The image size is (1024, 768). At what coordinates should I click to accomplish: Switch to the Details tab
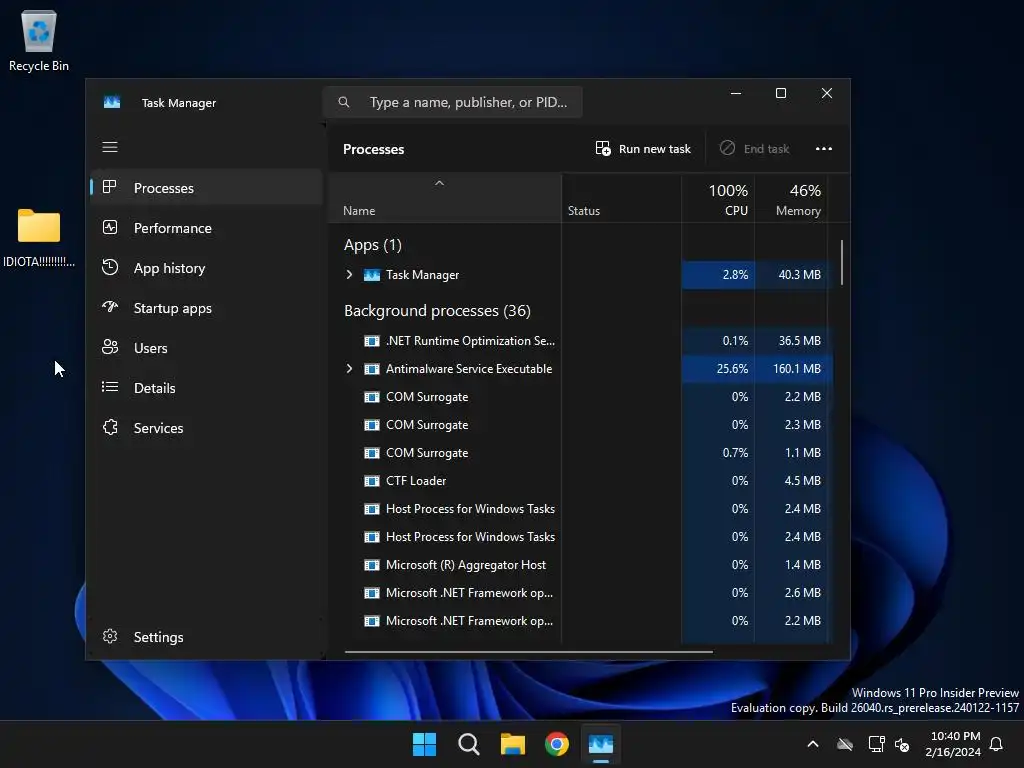[x=206, y=387]
